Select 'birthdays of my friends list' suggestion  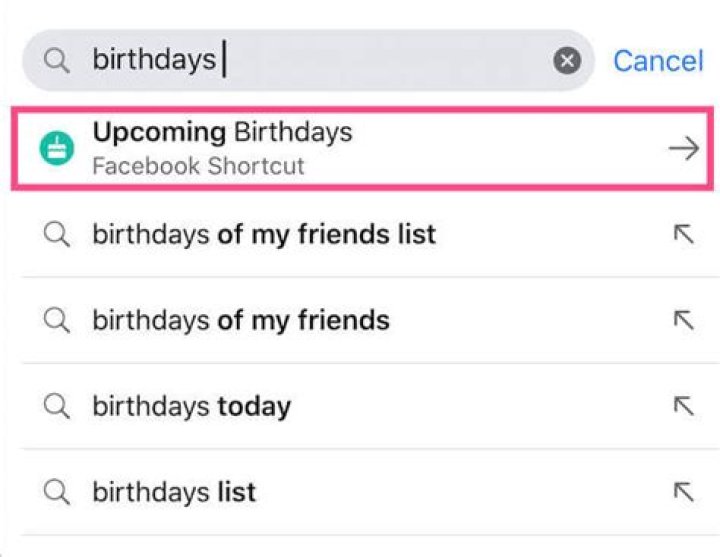[264, 235]
